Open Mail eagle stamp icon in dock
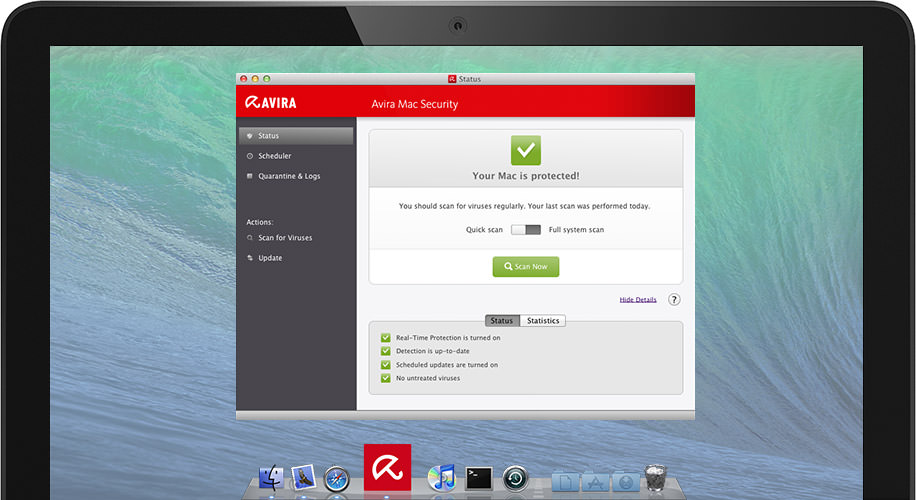The height and width of the screenshot is (500, 916). coord(303,477)
